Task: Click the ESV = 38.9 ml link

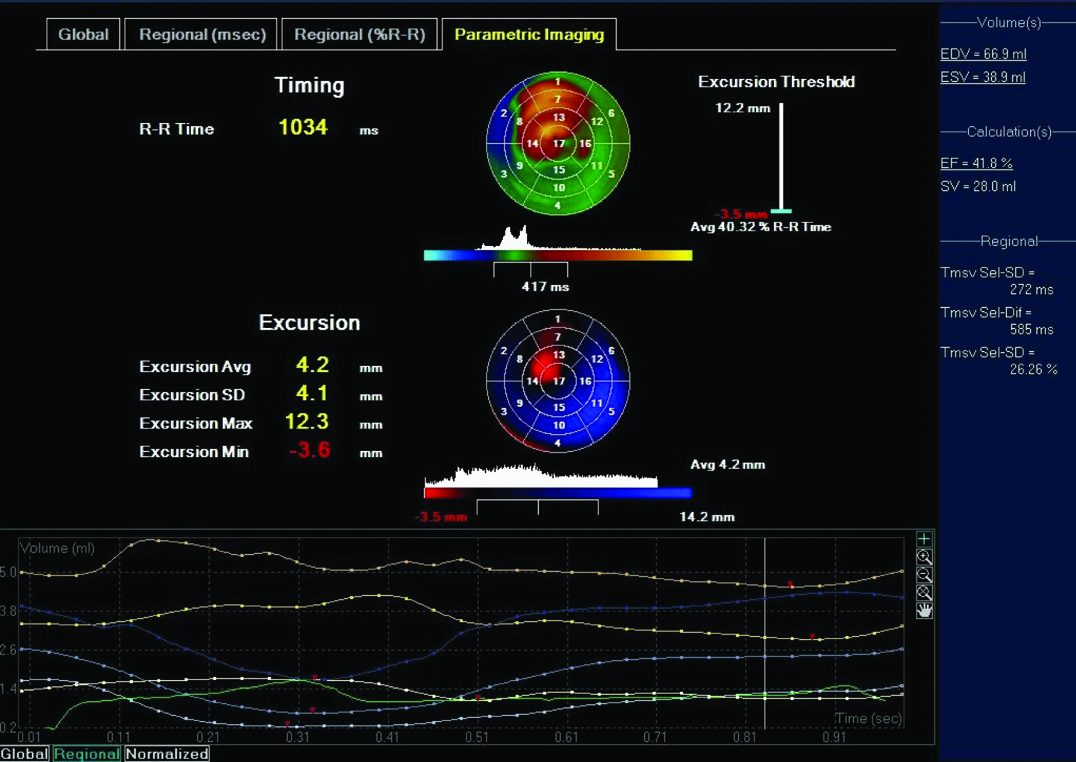Action: point(983,78)
